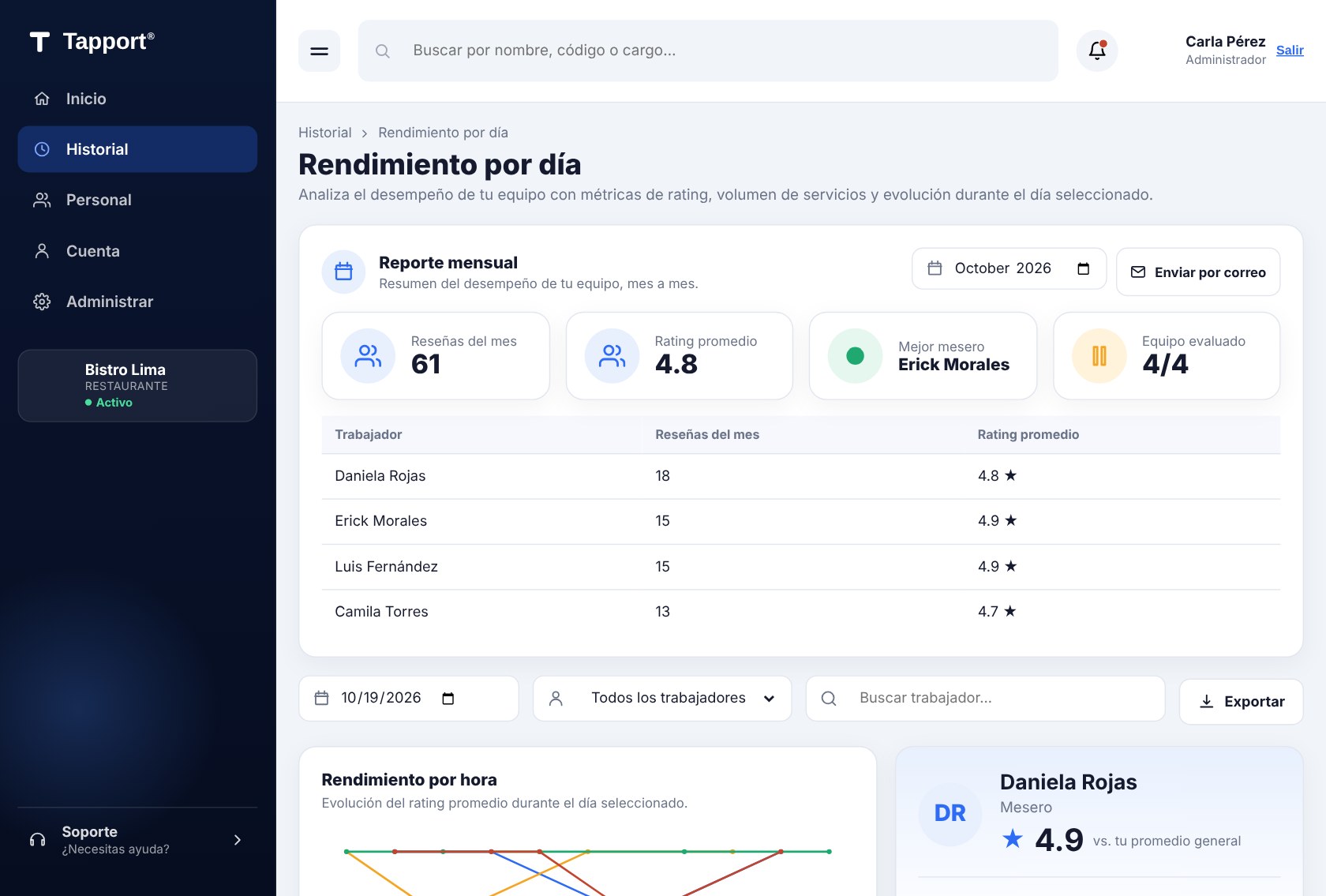This screenshot has width=1326, height=896.
Task: Click the star in Camila Torres's rating row
Action: pos(1010,611)
